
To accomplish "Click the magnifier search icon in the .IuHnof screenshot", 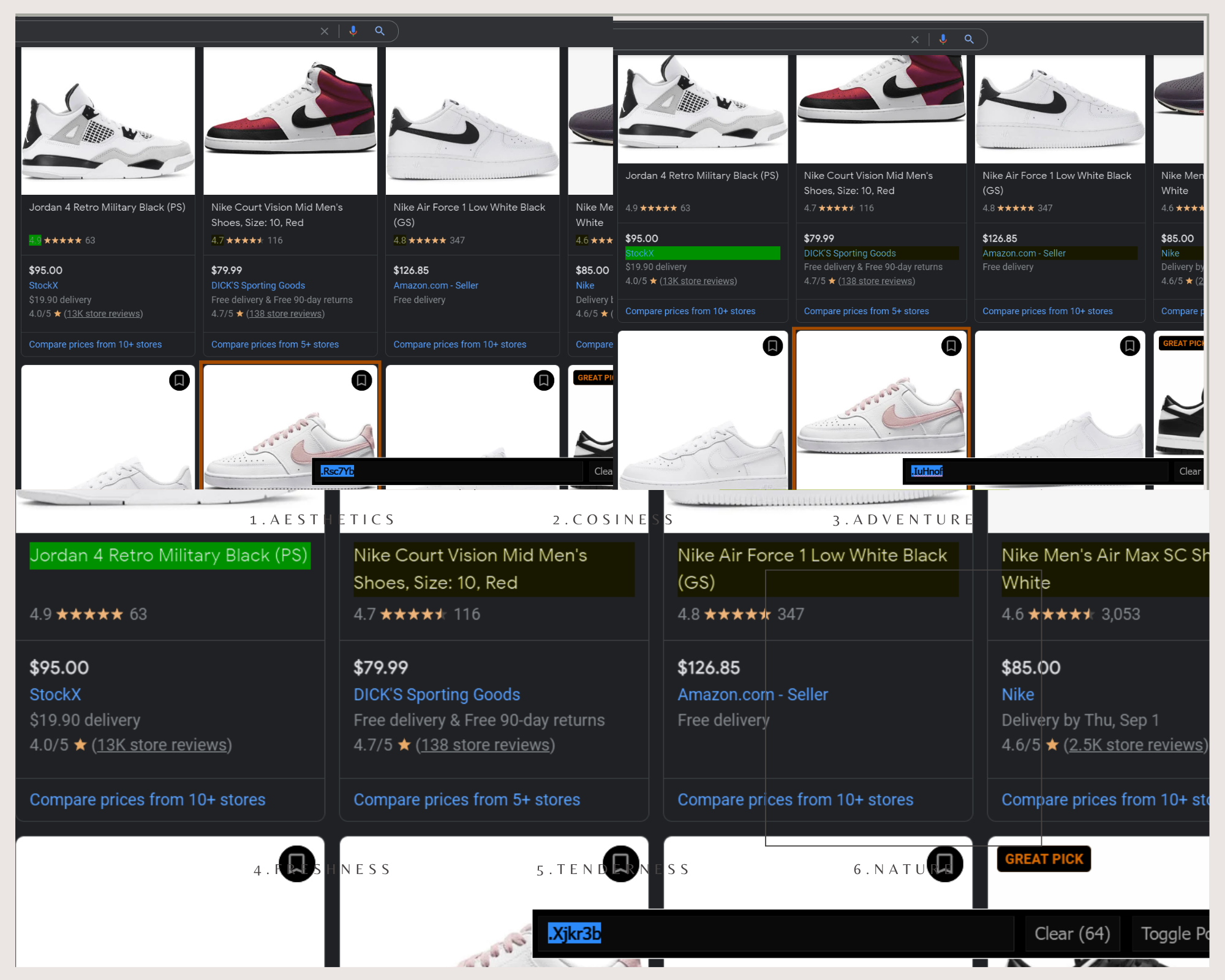I will coord(969,39).
